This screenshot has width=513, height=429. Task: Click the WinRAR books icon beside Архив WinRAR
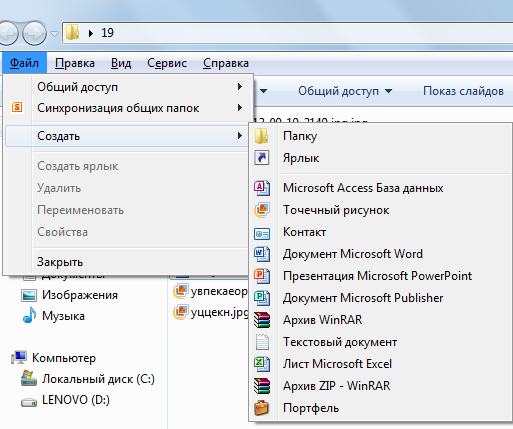point(262,320)
